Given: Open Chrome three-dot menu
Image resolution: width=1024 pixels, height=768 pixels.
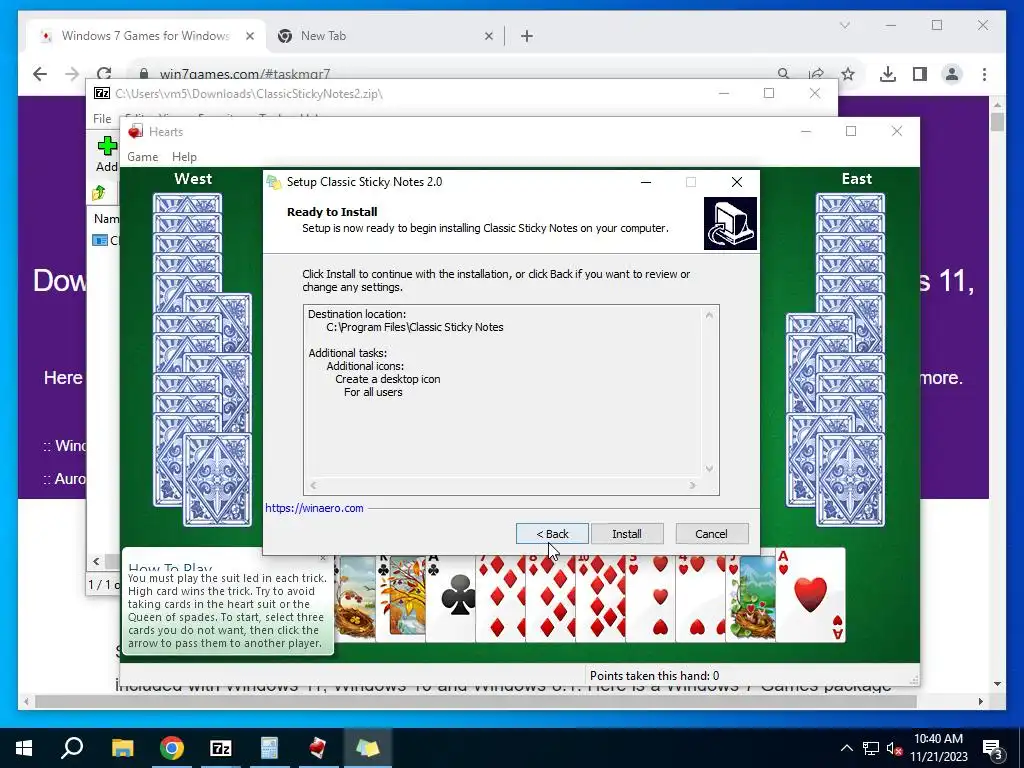Looking at the screenshot, I should pyautogui.click(x=984, y=74).
